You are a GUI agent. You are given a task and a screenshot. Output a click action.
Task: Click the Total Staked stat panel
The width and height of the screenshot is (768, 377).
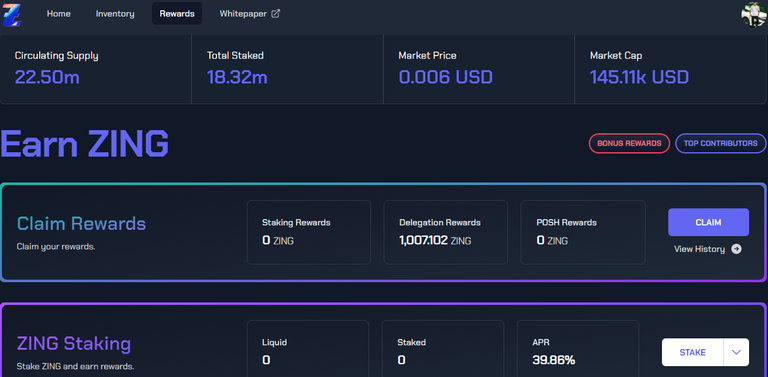[x=287, y=69]
